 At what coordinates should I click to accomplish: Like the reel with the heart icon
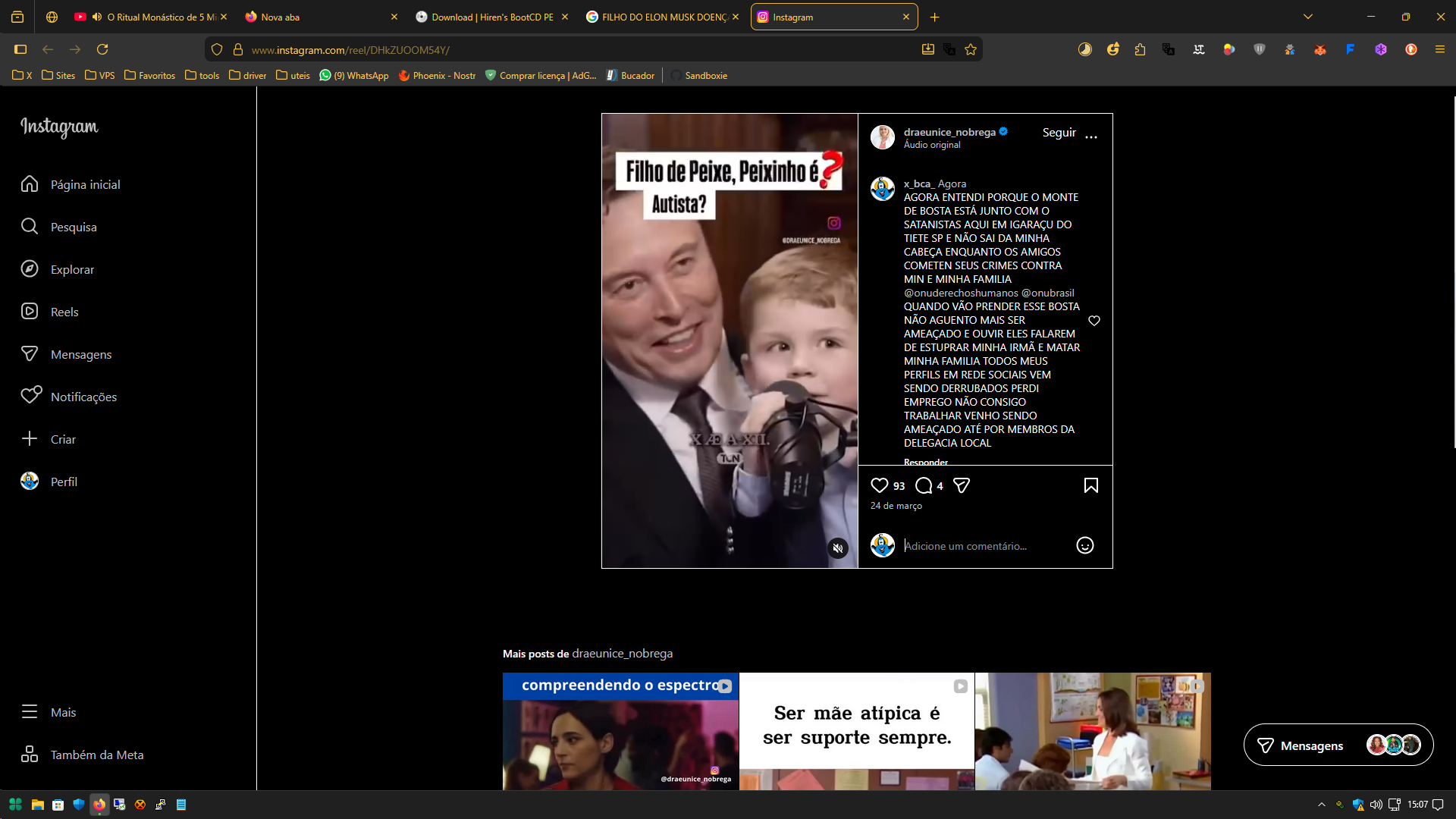tap(879, 485)
